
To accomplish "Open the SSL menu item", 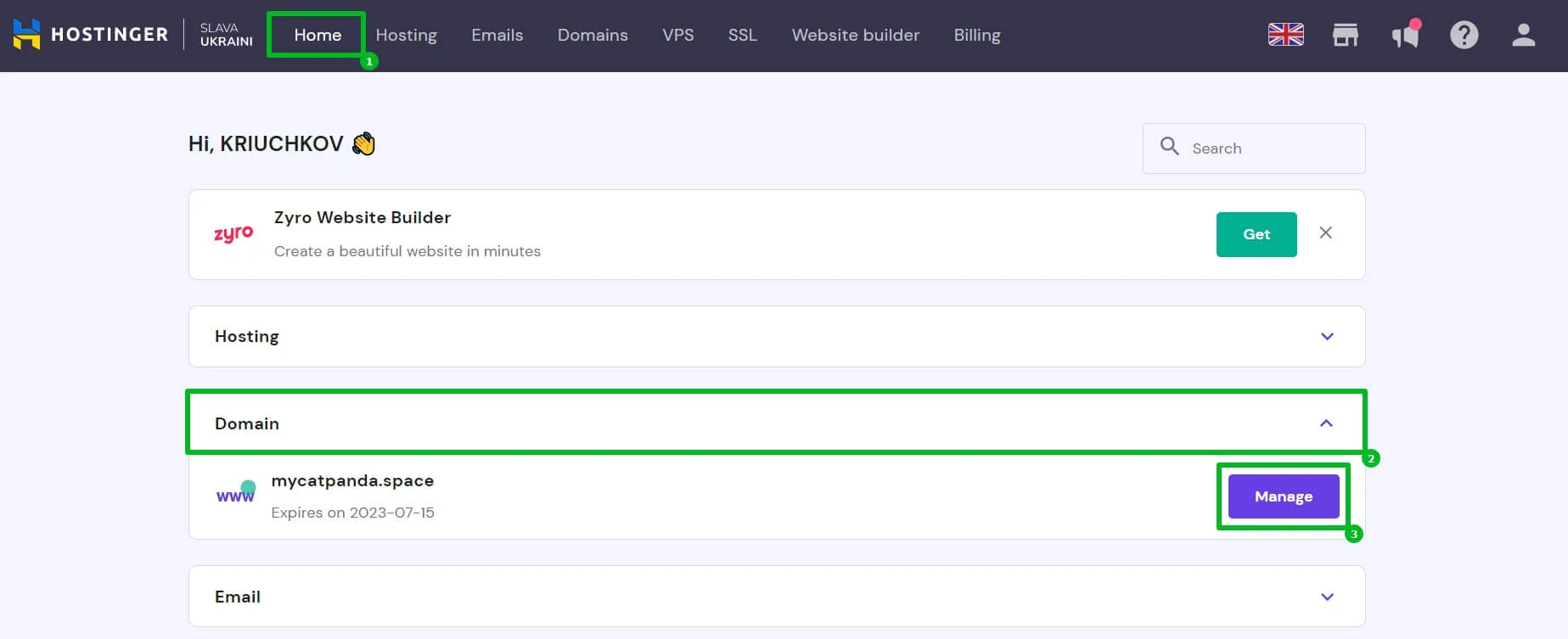I will click(742, 35).
